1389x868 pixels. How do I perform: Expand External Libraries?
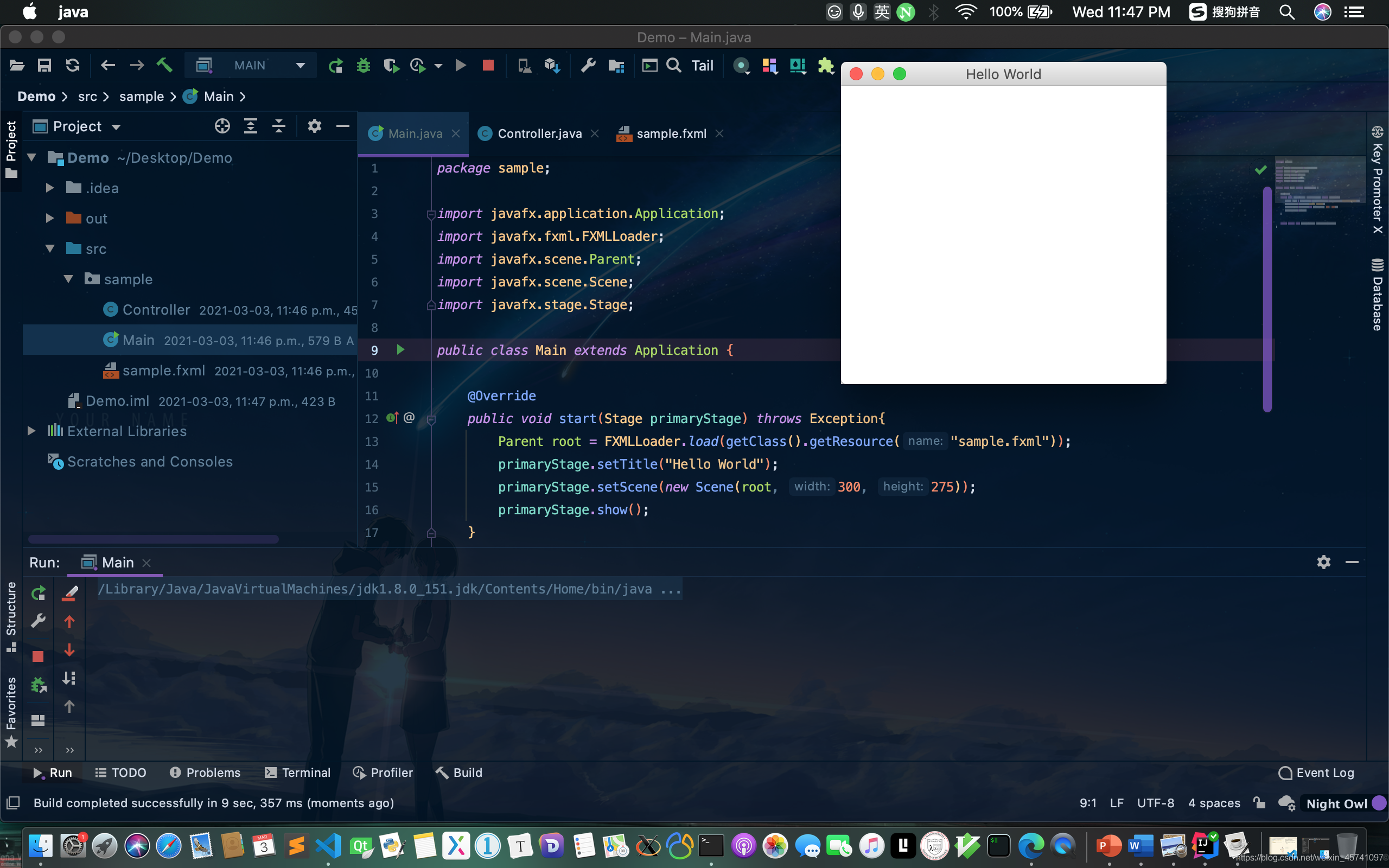[x=31, y=431]
